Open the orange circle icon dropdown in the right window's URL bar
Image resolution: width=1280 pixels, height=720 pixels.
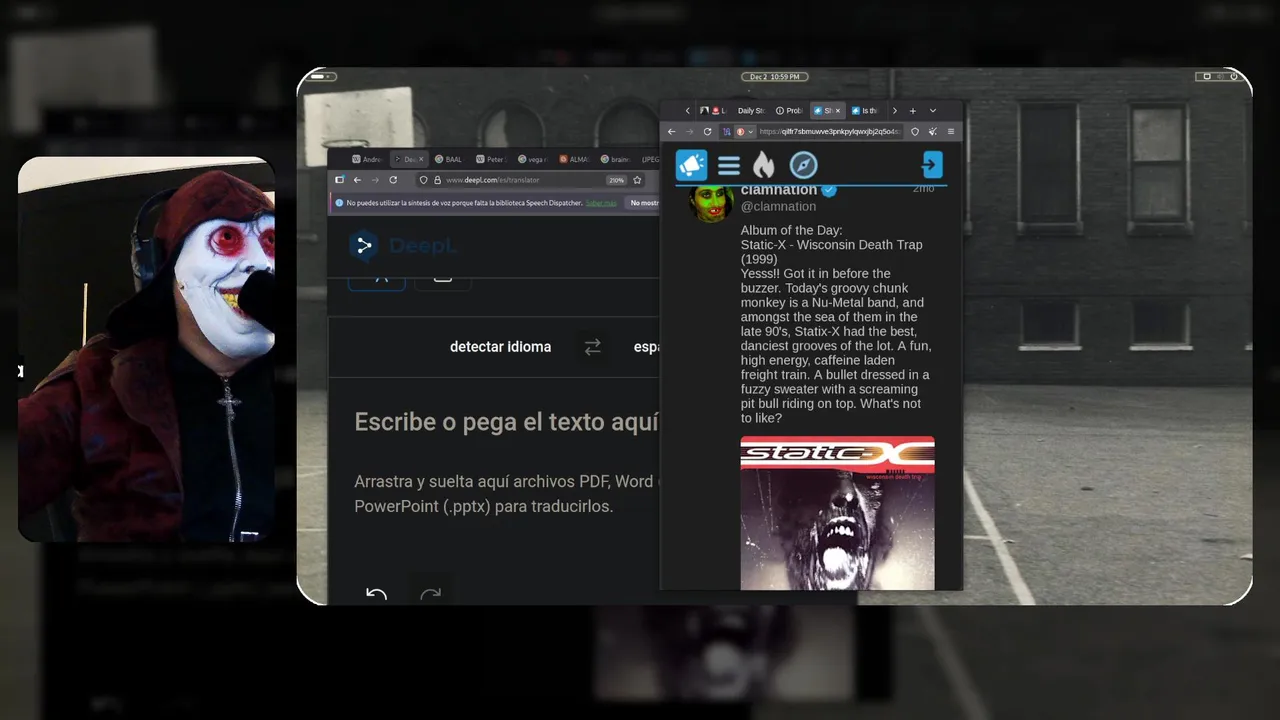coord(745,131)
